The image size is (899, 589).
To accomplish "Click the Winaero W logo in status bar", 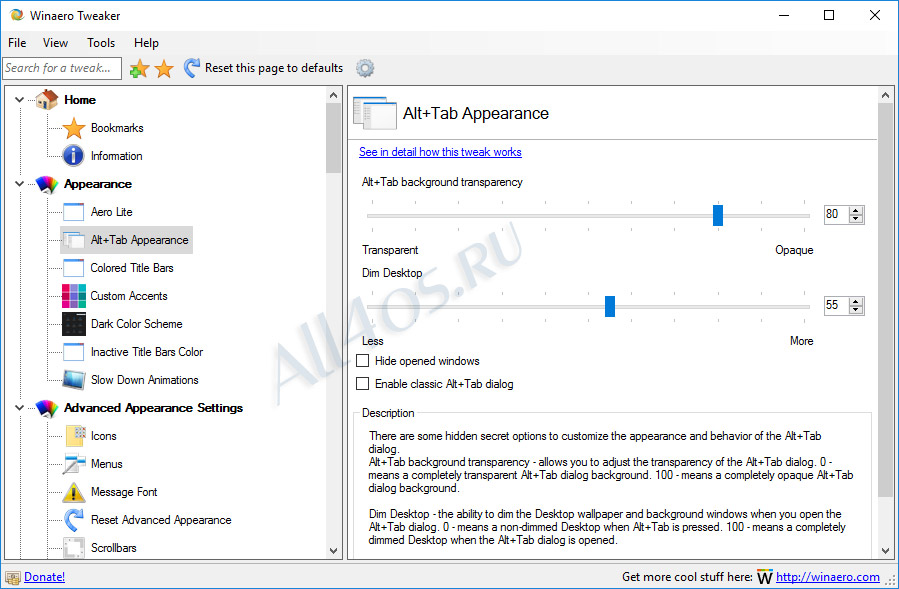I will 765,577.
